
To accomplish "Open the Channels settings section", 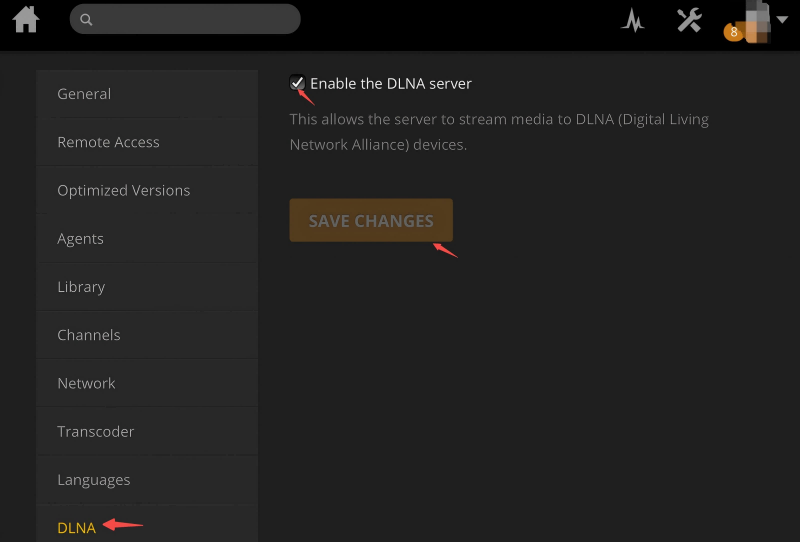I will 88,335.
